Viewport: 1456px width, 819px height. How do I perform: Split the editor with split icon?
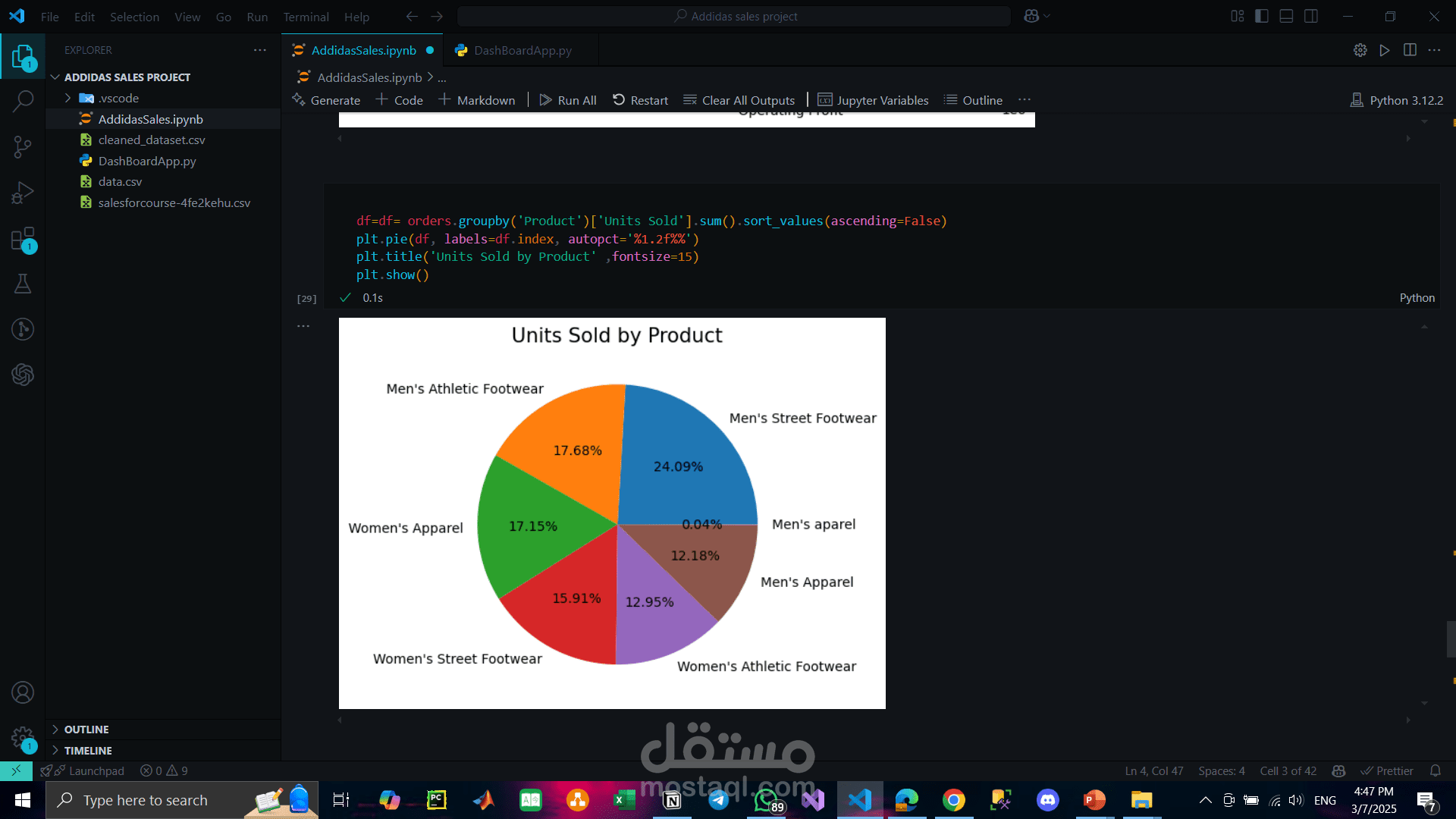pyautogui.click(x=1410, y=50)
